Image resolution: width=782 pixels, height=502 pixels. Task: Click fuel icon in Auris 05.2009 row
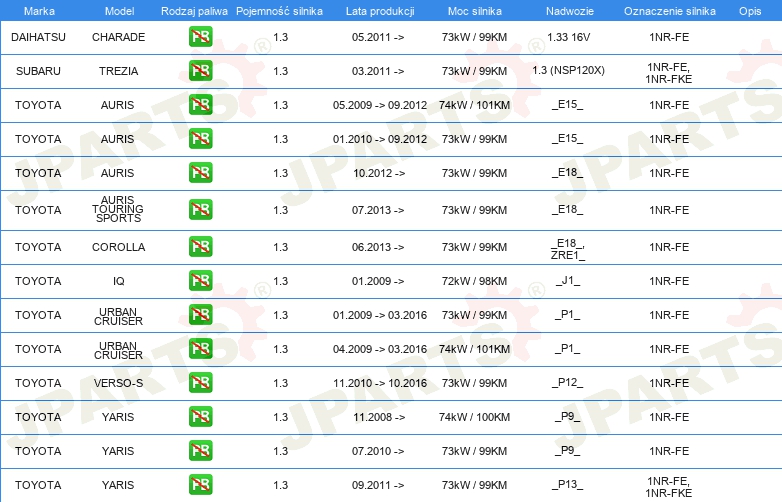[x=200, y=104]
